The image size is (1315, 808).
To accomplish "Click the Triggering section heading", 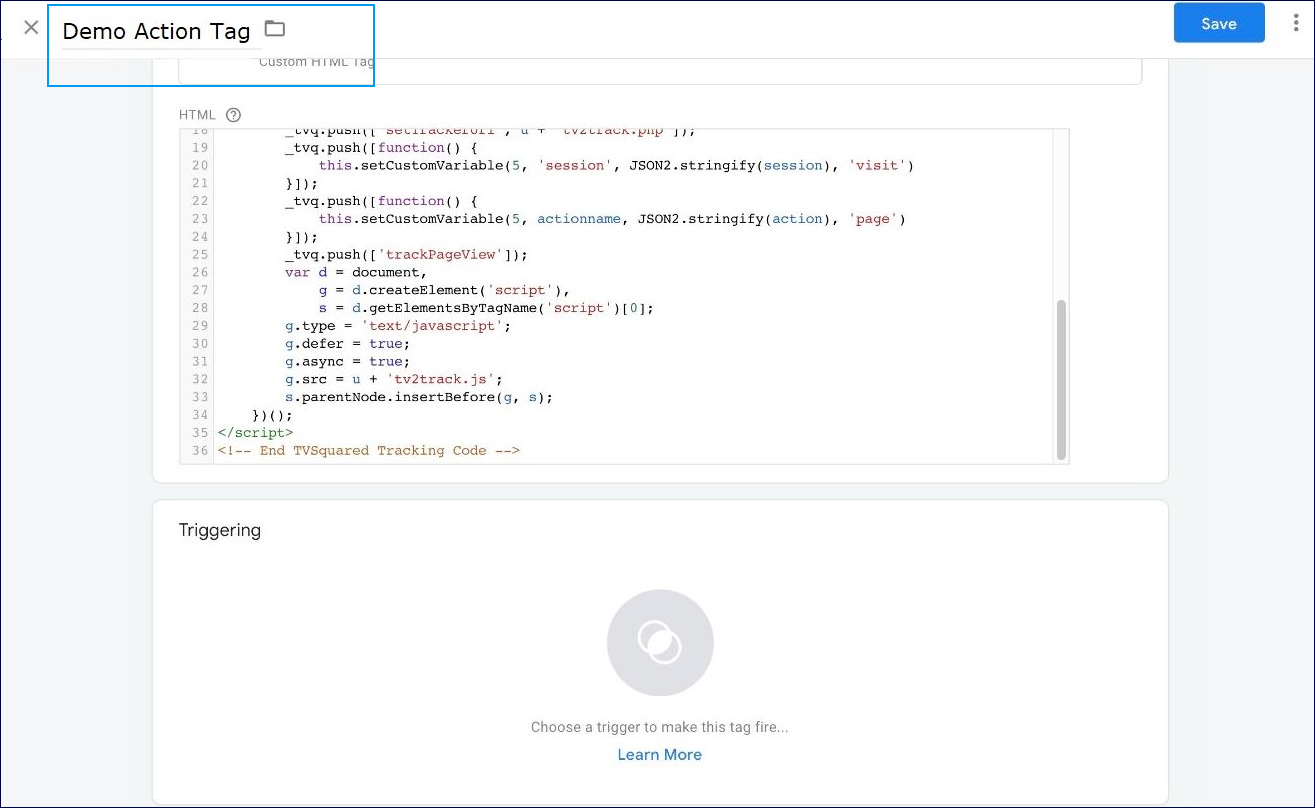I will (x=220, y=530).
